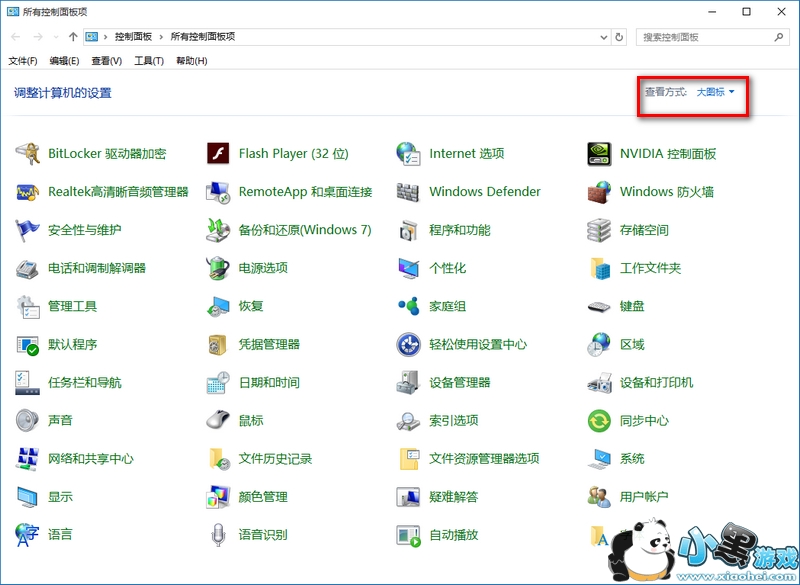Click the 同步中心 green icon

599,421
